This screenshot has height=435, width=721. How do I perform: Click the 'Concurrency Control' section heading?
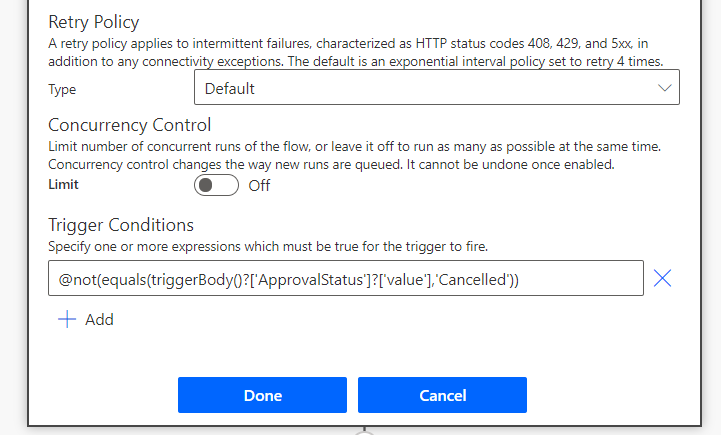pyautogui.click(x=130, y=125)
